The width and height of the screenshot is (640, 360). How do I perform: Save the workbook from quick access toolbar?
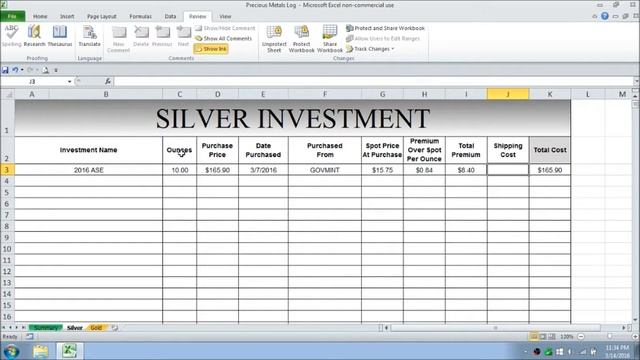(5, 70)
